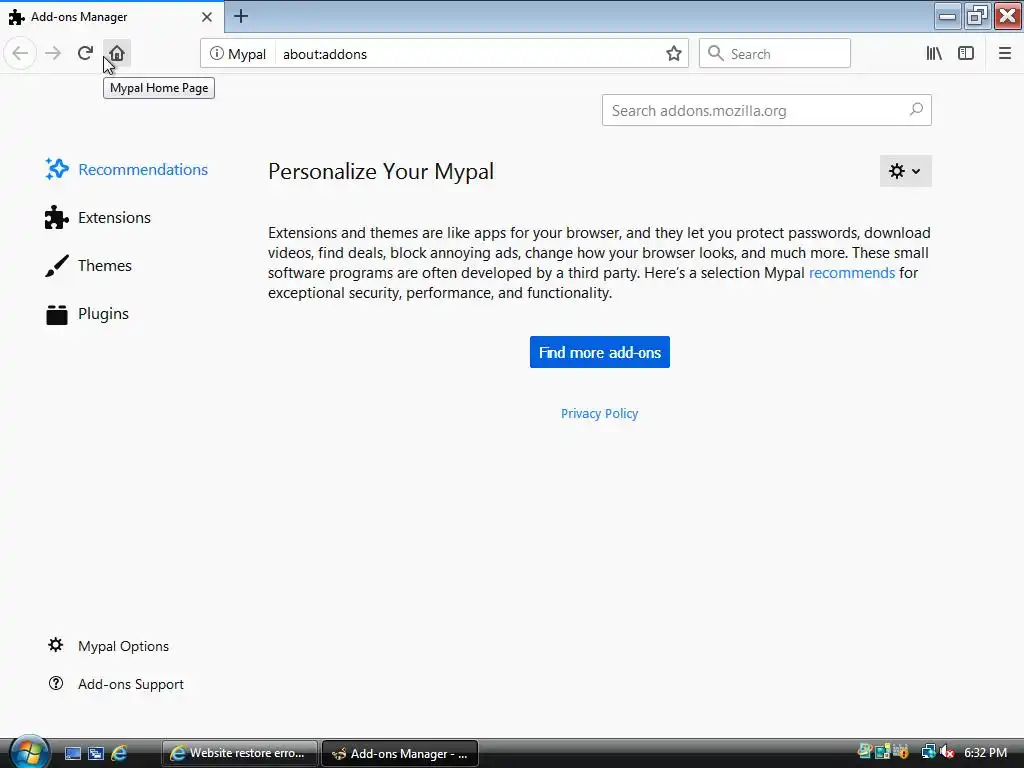
Task: Open Mypal Options
Action: click(x=108, y=646)
